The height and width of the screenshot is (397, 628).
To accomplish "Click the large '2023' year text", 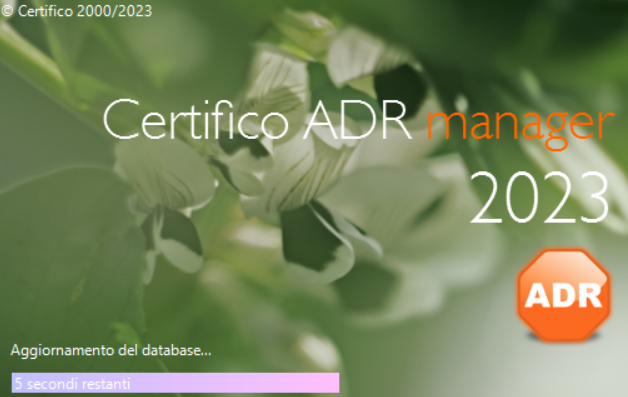I will (x=539, y=197).
